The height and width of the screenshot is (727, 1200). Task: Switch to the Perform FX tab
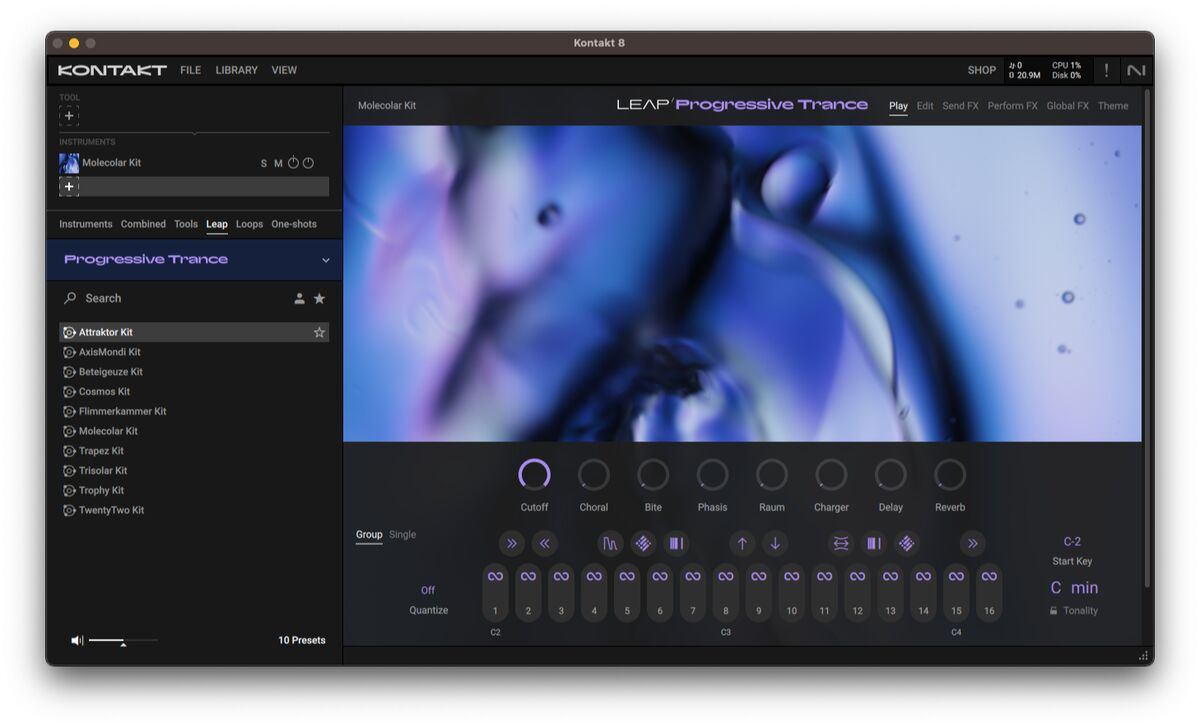point(1012,106)
